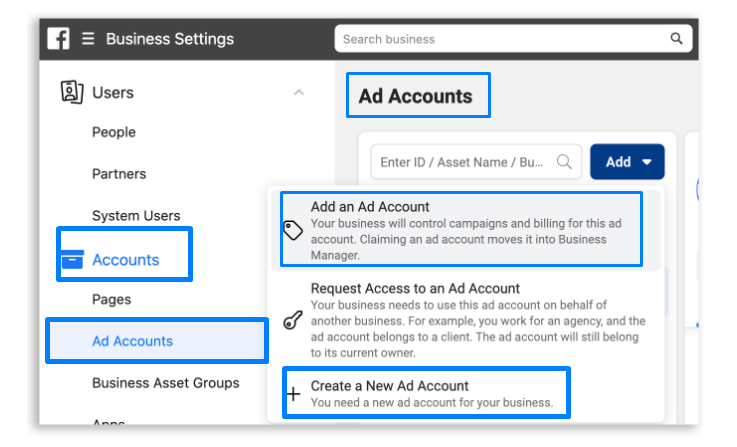Click the tag icon for Add an Ad Account
The width and height of the screenshot is (737, 447).
tap(293, 230)
